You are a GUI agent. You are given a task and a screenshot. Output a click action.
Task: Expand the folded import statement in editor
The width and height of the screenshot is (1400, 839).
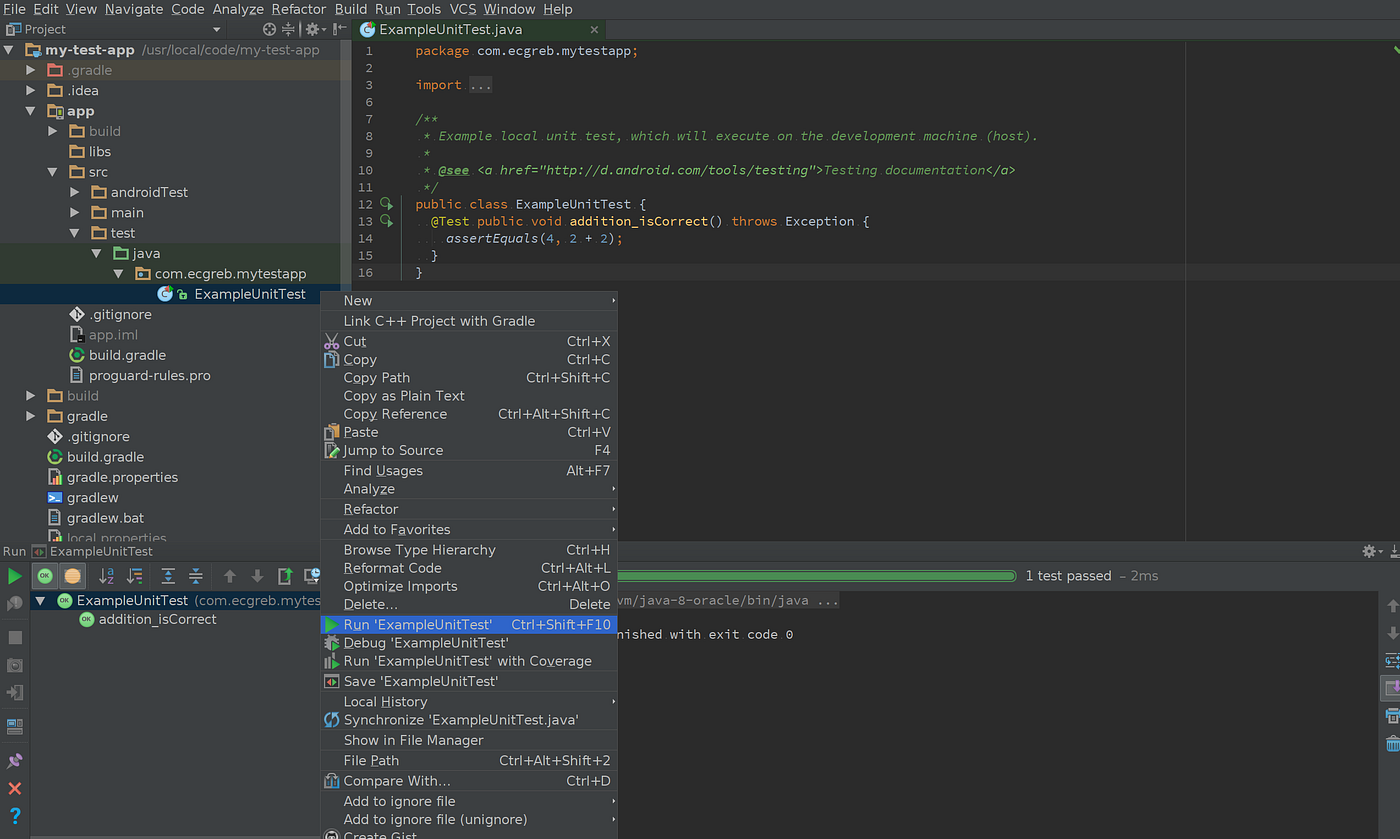pyautogui.click(x=479, y=85)
